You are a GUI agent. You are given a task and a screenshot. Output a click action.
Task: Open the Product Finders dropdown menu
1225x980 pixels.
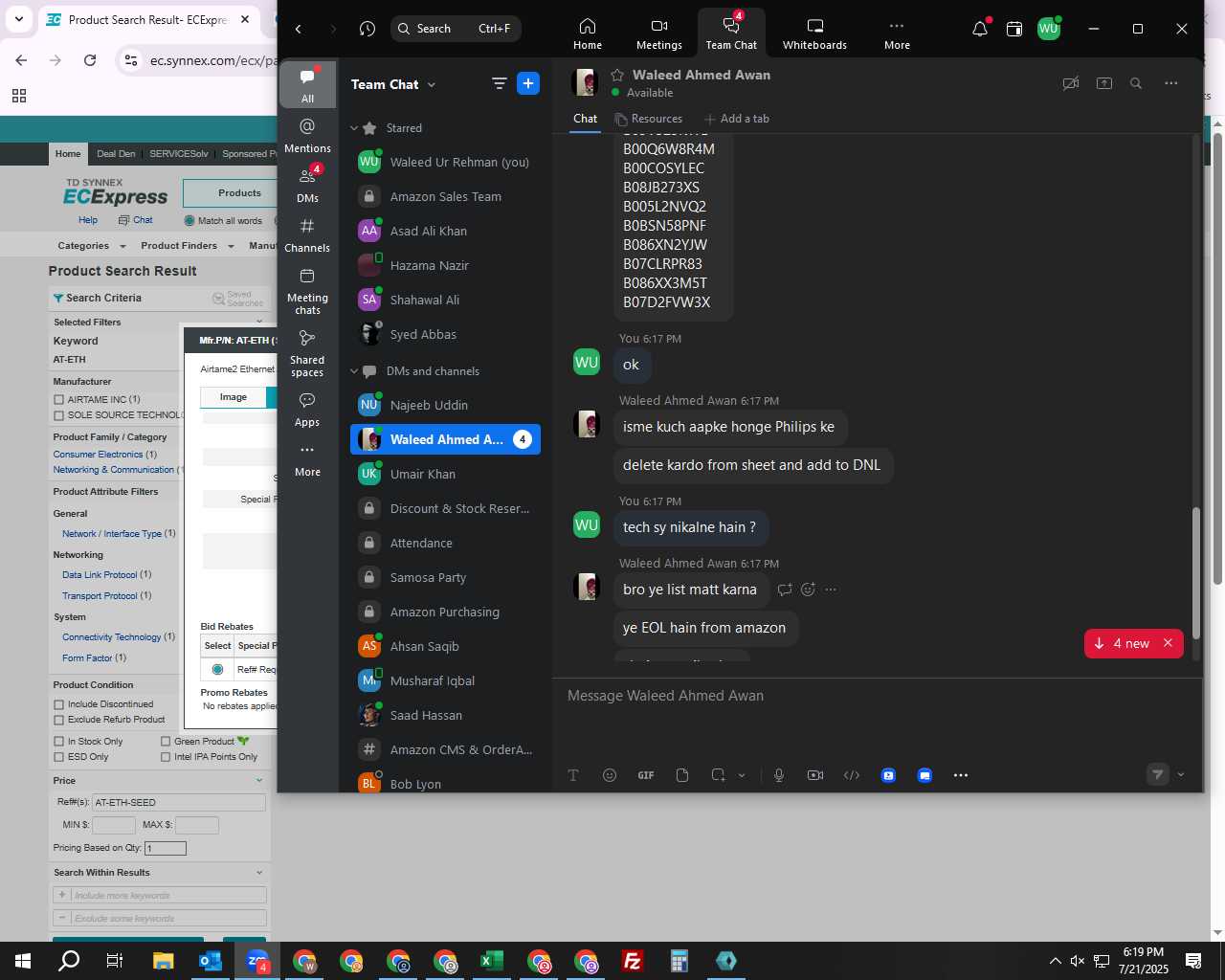click(187, 246)
